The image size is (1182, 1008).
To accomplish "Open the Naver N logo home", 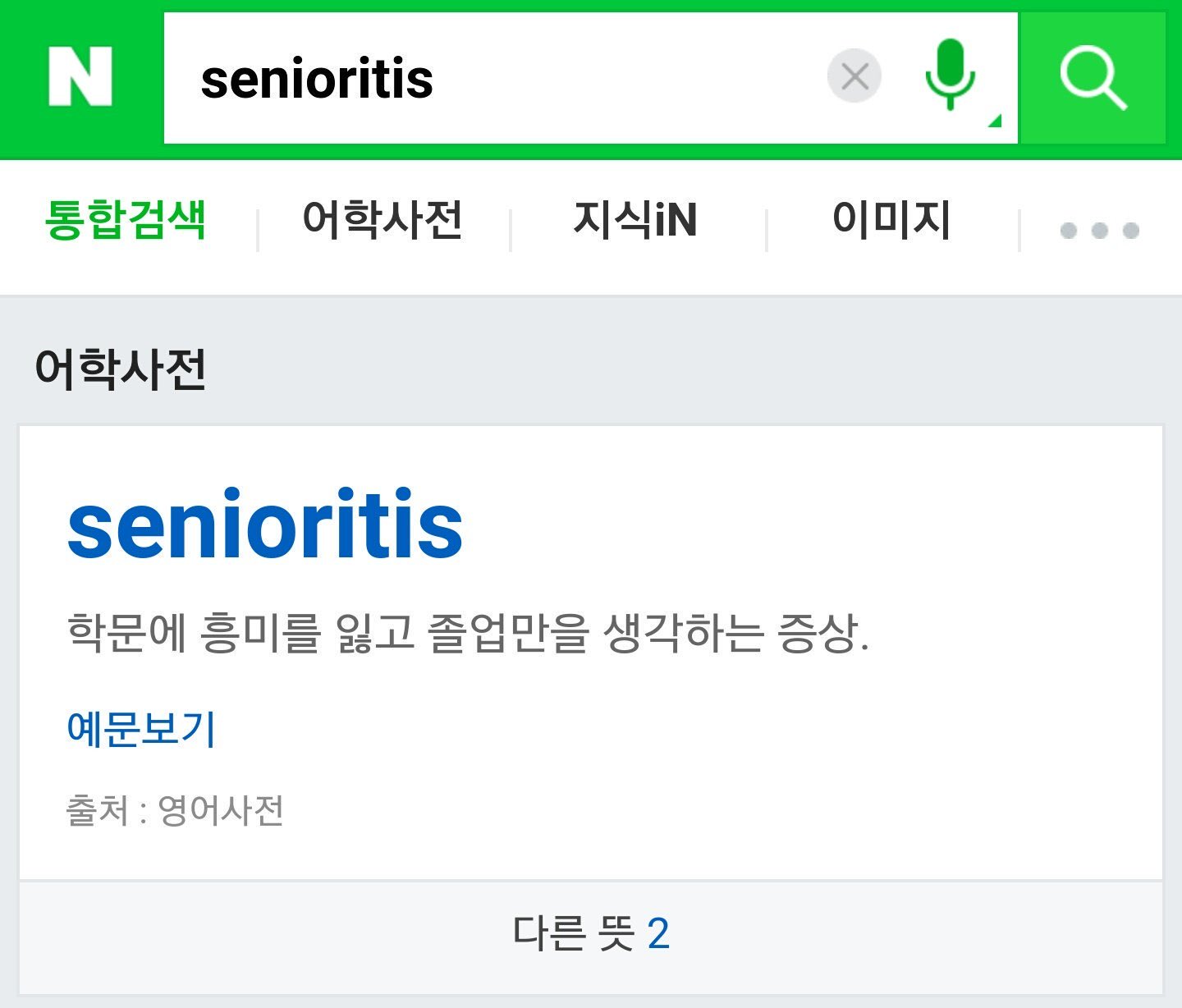I will 80,76.
